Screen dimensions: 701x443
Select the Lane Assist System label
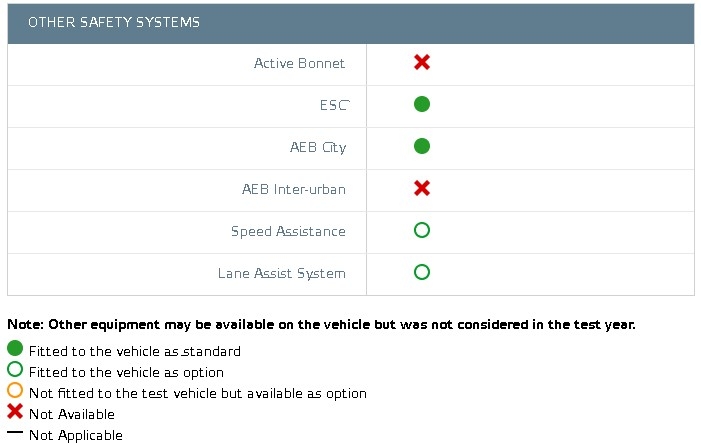click(282, 274)
